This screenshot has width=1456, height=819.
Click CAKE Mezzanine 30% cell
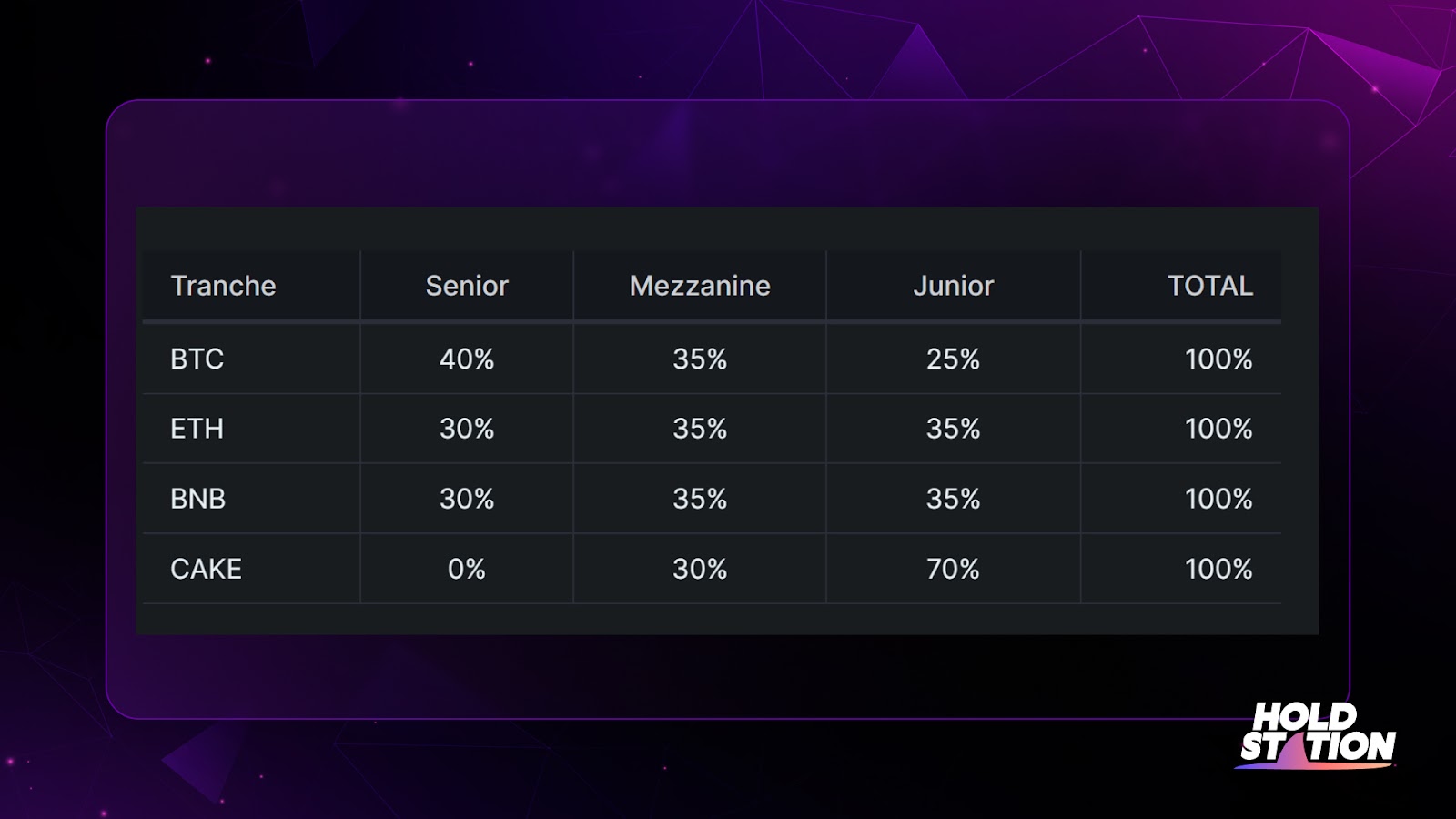700,569
